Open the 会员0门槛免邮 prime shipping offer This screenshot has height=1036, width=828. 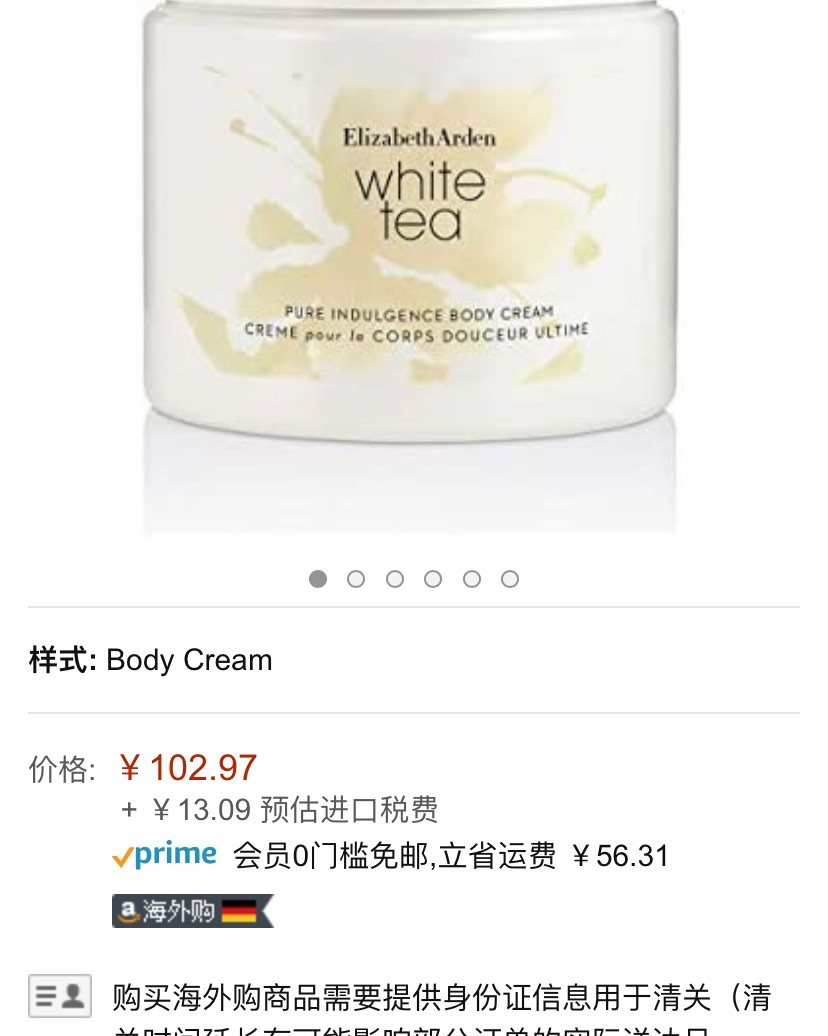point(395,856)
